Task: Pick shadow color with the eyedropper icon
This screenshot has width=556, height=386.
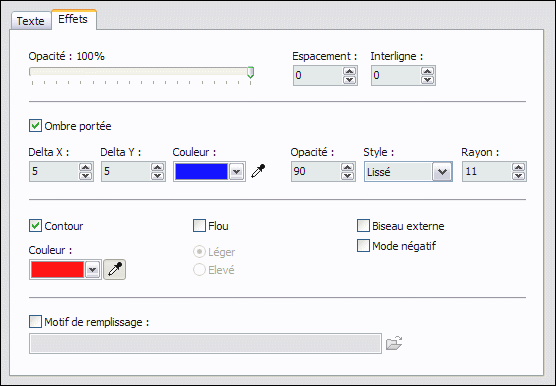Action: [x=258, y=171]
